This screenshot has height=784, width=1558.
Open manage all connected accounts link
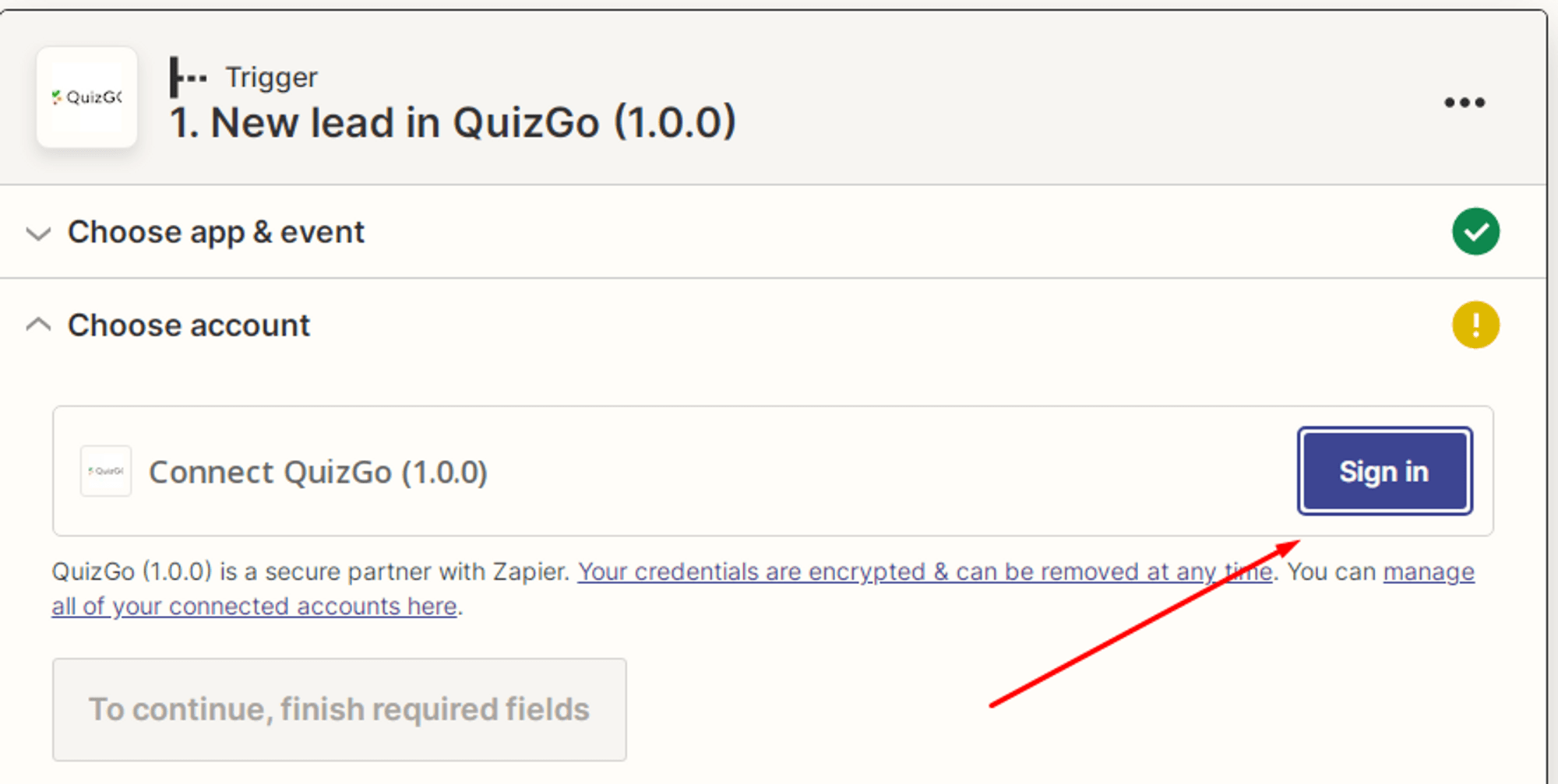click(1429, 571)
